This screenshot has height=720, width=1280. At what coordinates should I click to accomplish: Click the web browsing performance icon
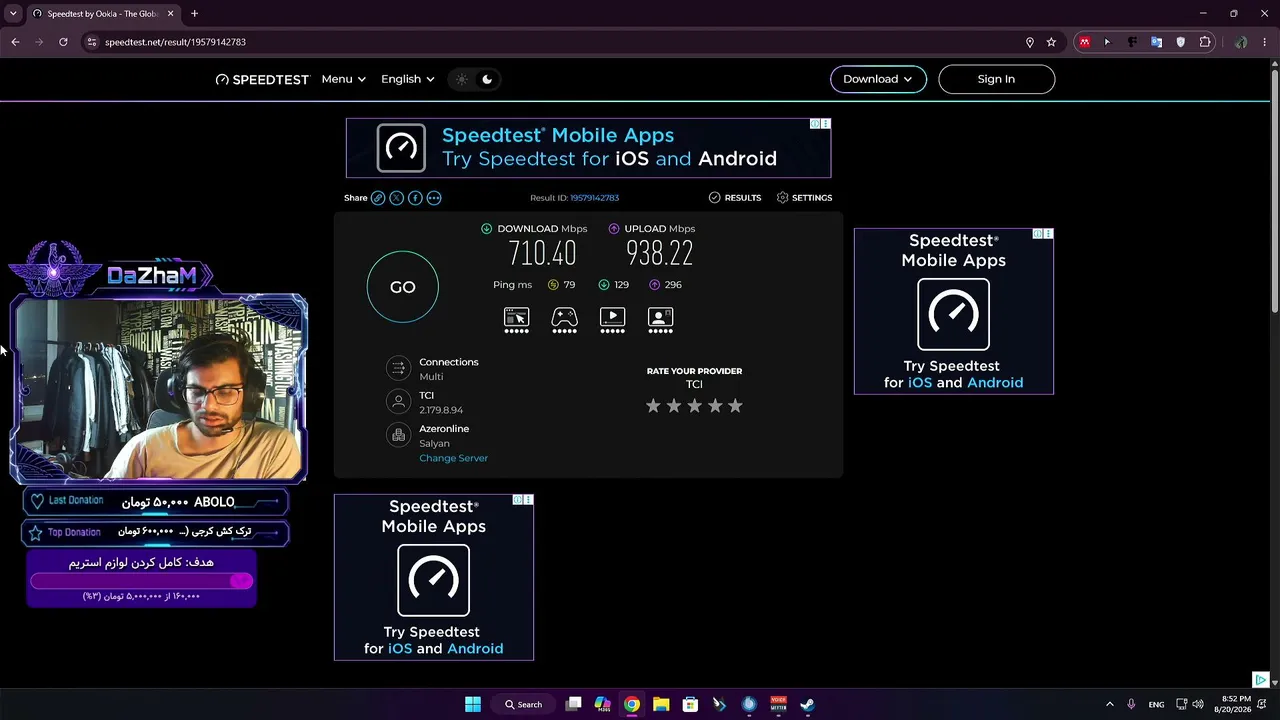tap(516, 320)
